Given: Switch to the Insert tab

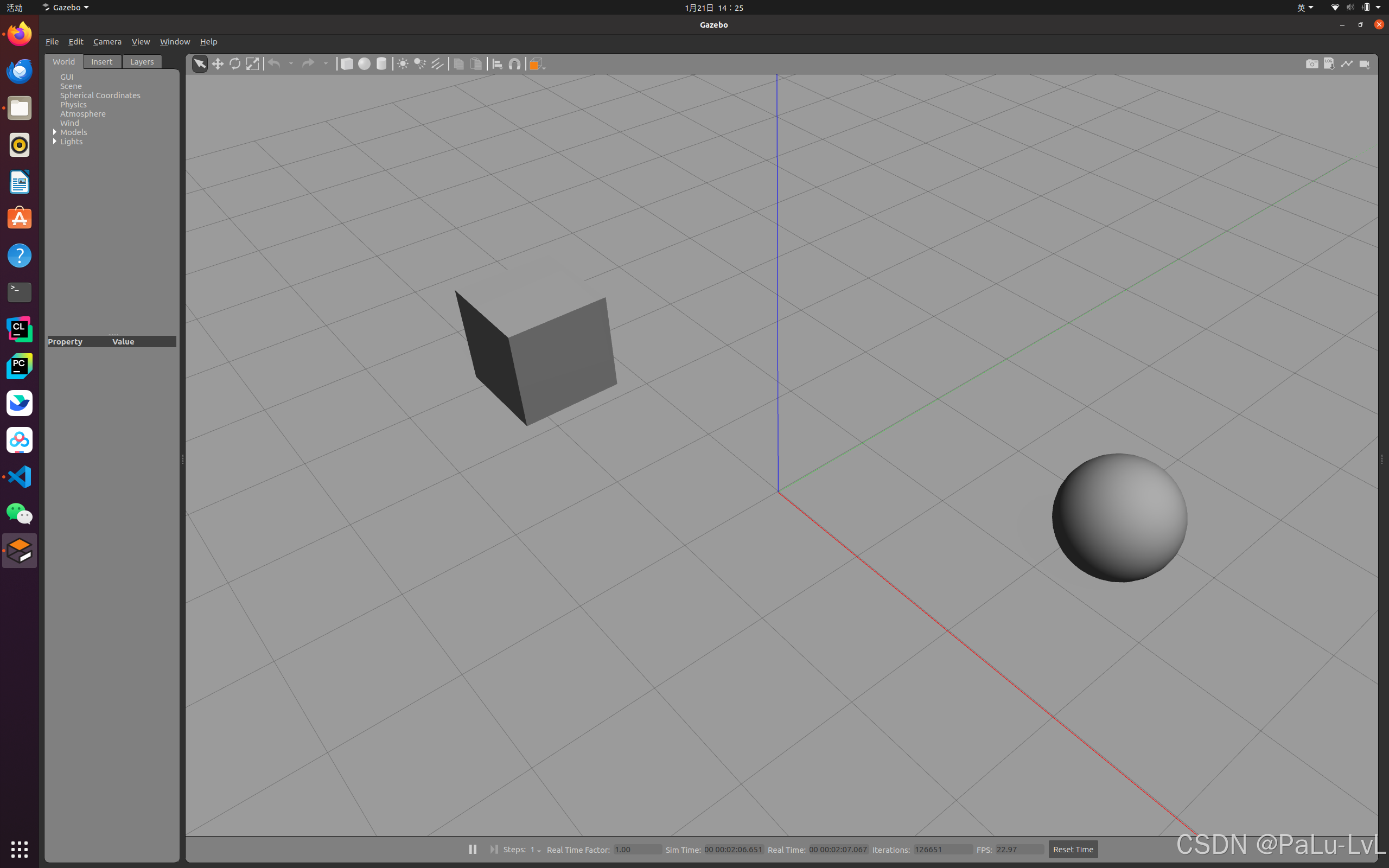Looking at the screenshot, I should tap(101, 61).
